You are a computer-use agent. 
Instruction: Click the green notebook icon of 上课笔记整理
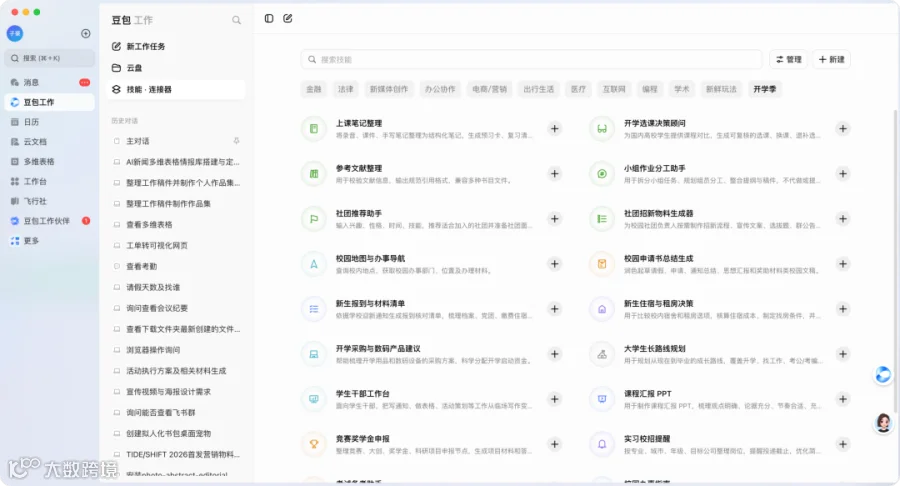point(314,129)
